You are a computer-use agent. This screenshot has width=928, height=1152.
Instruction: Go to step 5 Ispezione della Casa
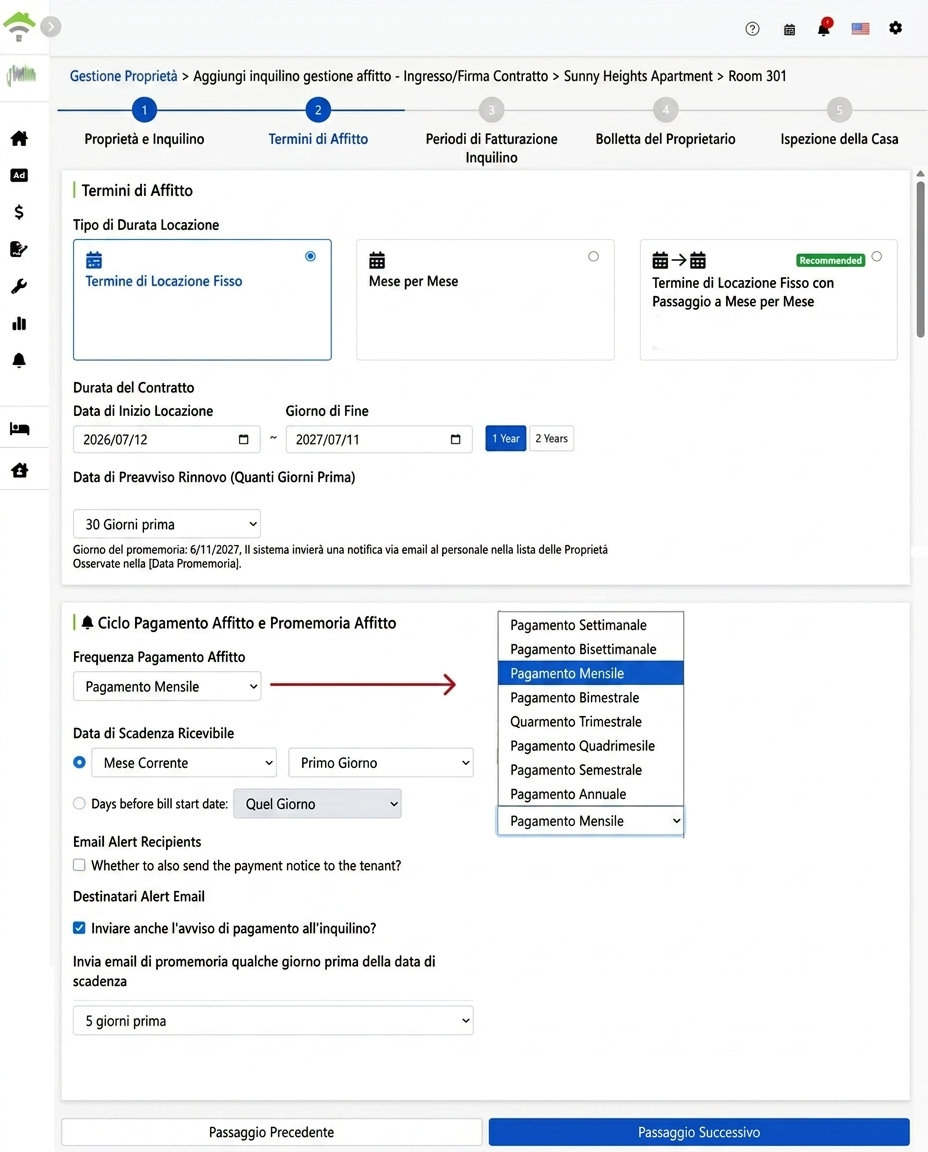click(839, 110)
